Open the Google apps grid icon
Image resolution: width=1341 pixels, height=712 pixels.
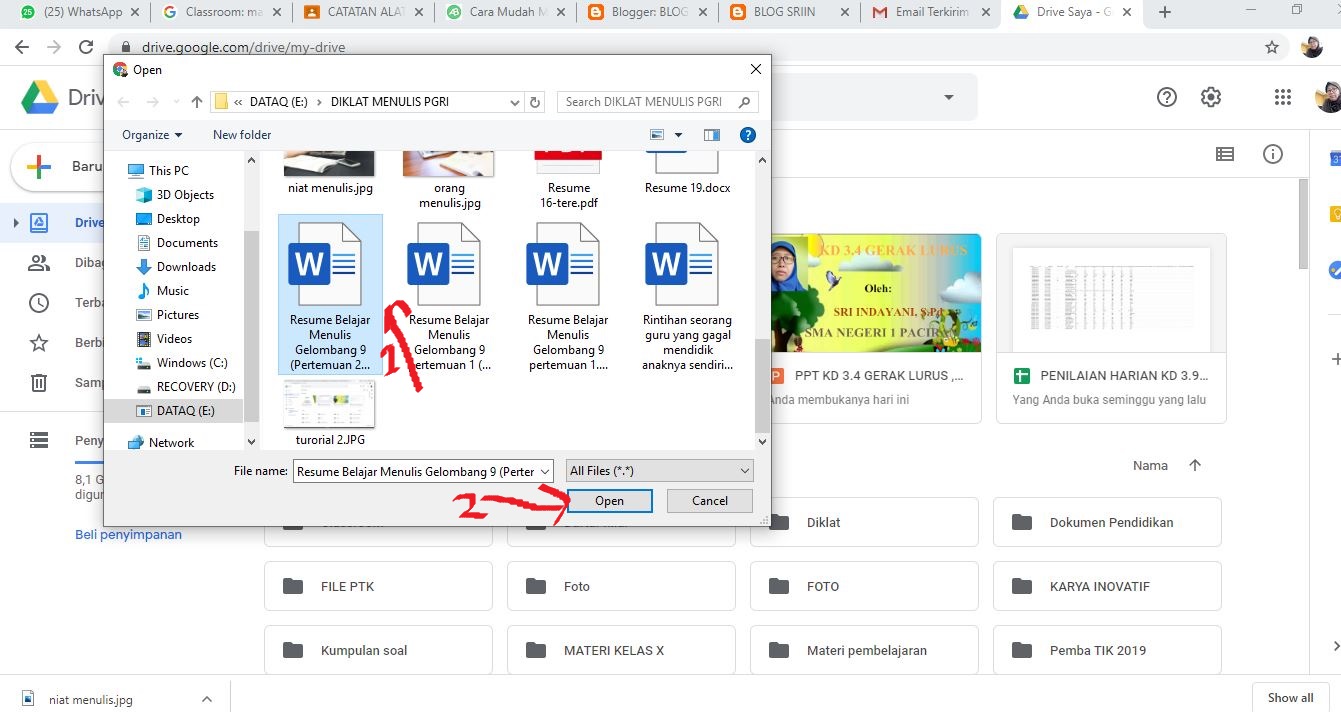(x=1283, y=97)
